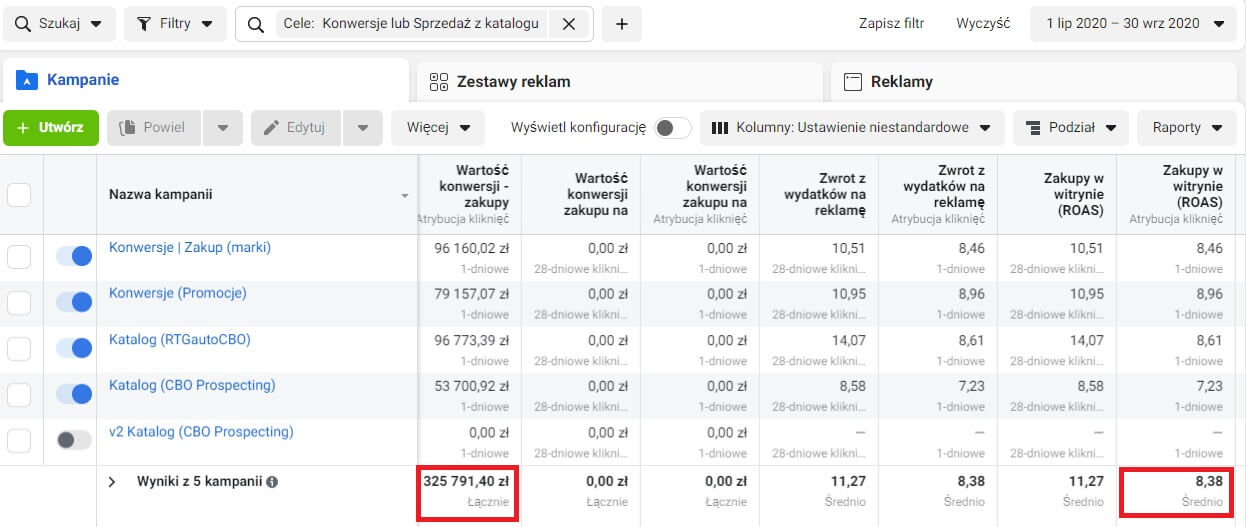Screen dimensions: 1246x527
Task: Expand the Wyniki z 5 kampanii row
Action: (112, 482)
